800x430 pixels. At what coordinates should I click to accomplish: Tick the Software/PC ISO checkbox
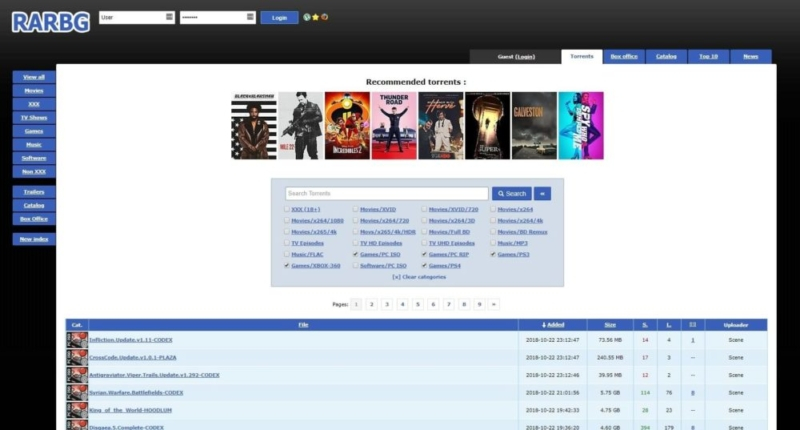click(355, 265)
